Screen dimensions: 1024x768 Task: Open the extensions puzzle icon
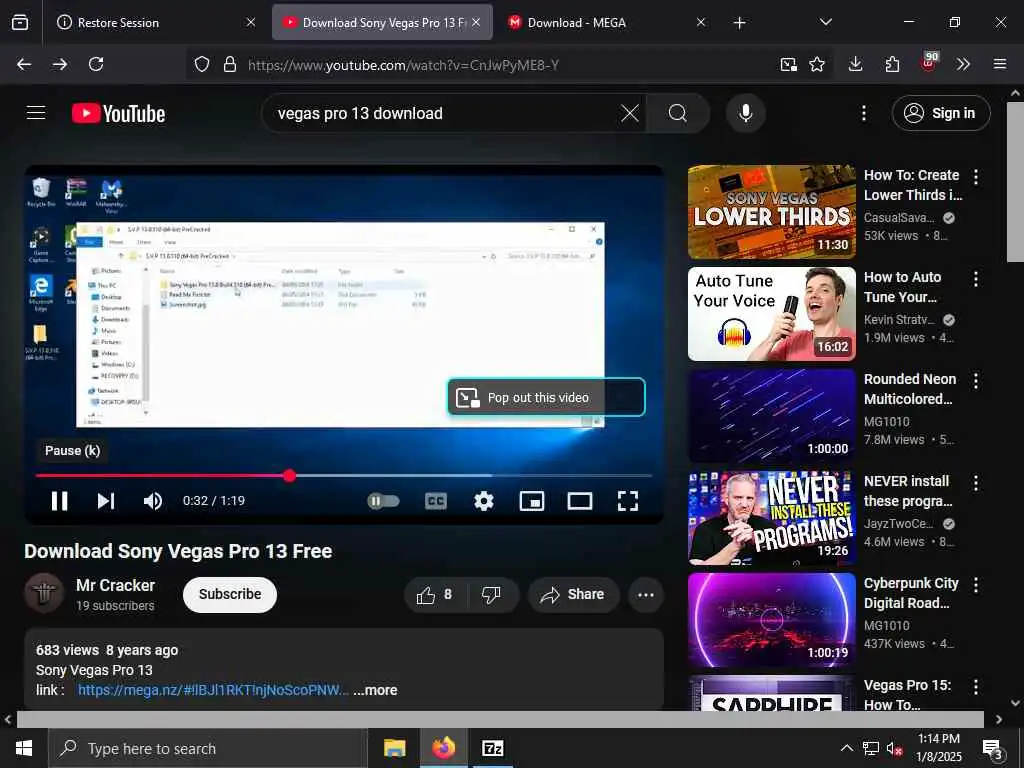pyautogui.click(x=892, y=64)
